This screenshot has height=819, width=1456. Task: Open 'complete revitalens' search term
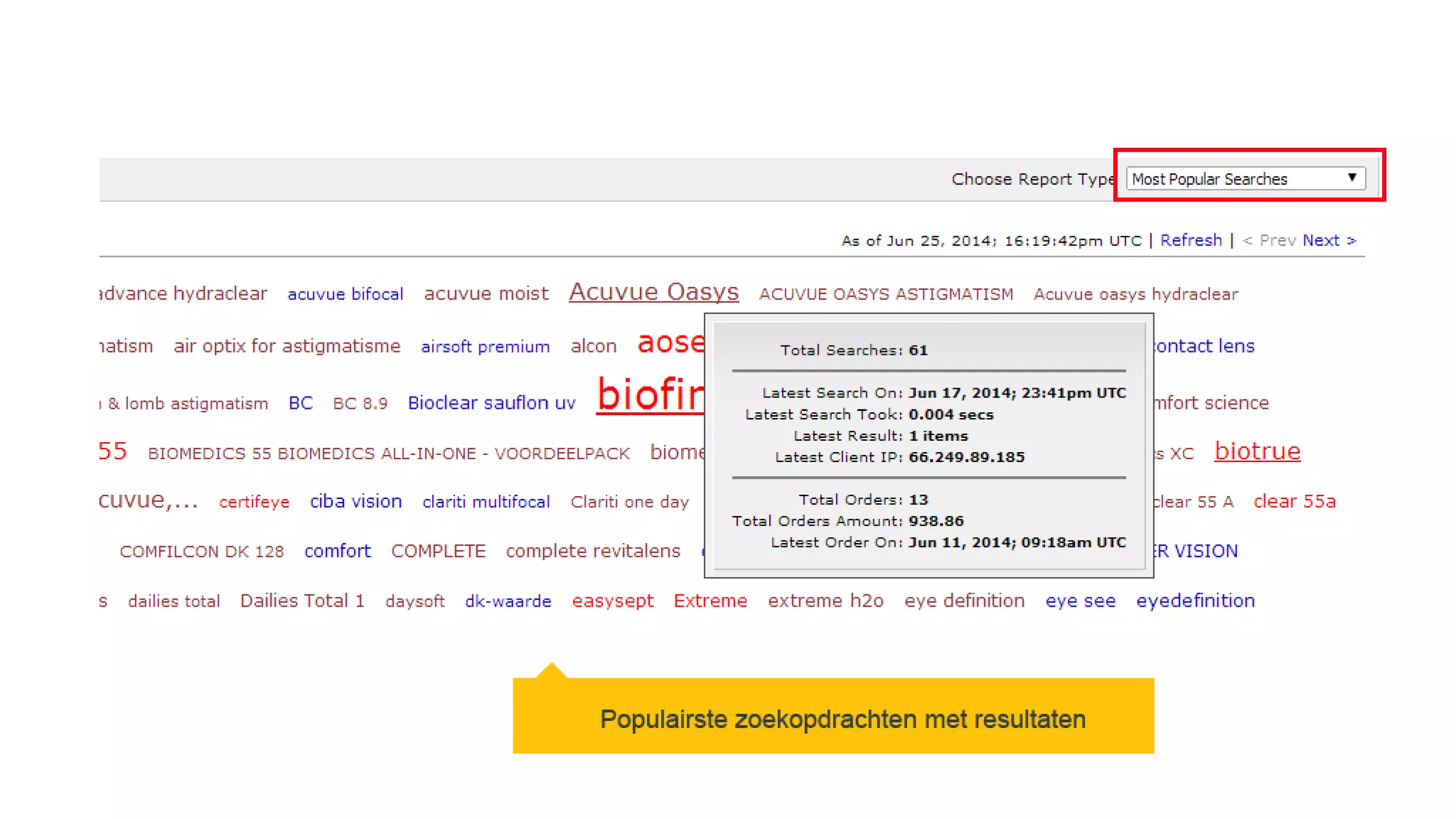pos(593,551)
